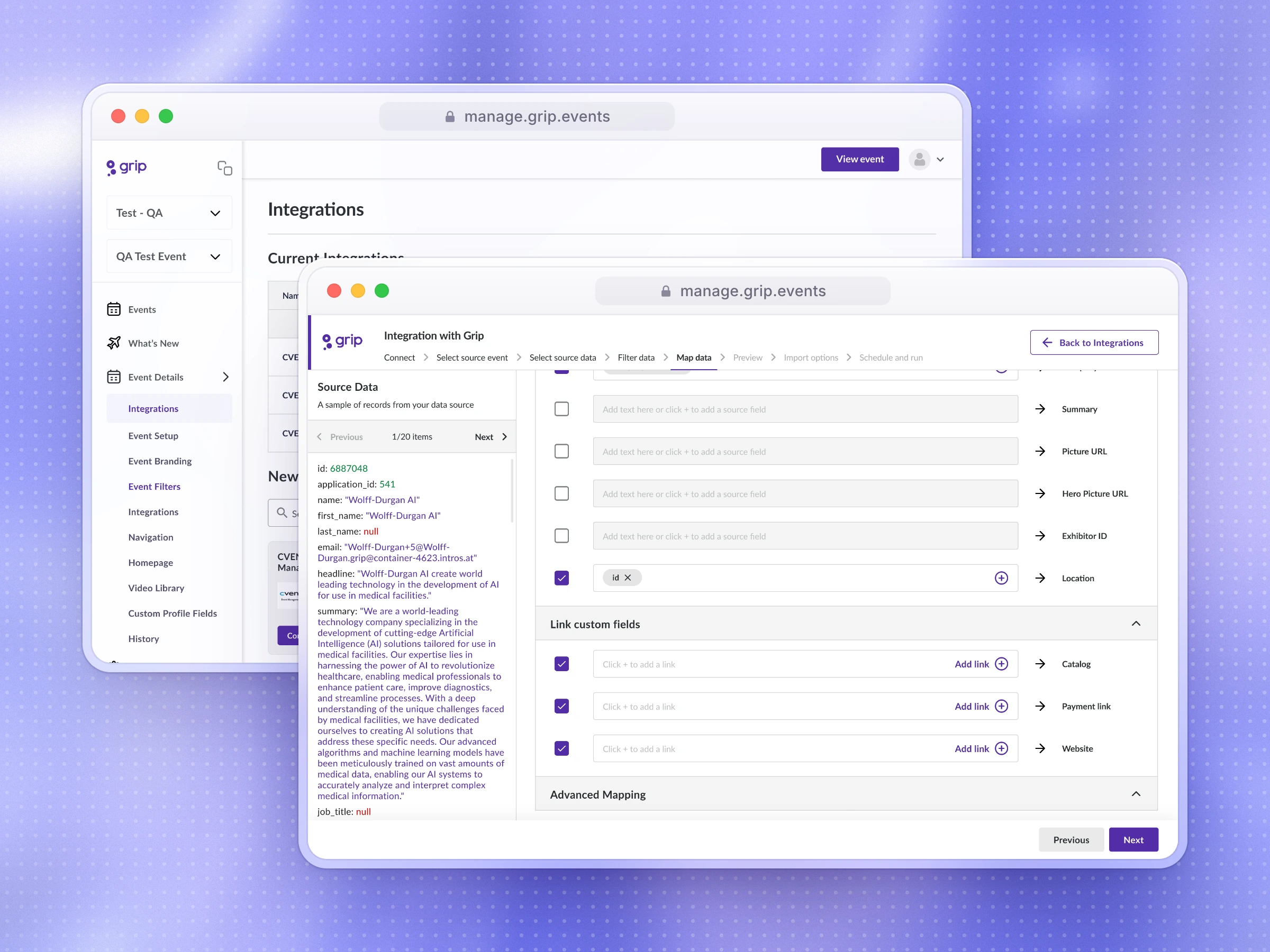Click plus icon for the Website link row

pos(1001,748)
